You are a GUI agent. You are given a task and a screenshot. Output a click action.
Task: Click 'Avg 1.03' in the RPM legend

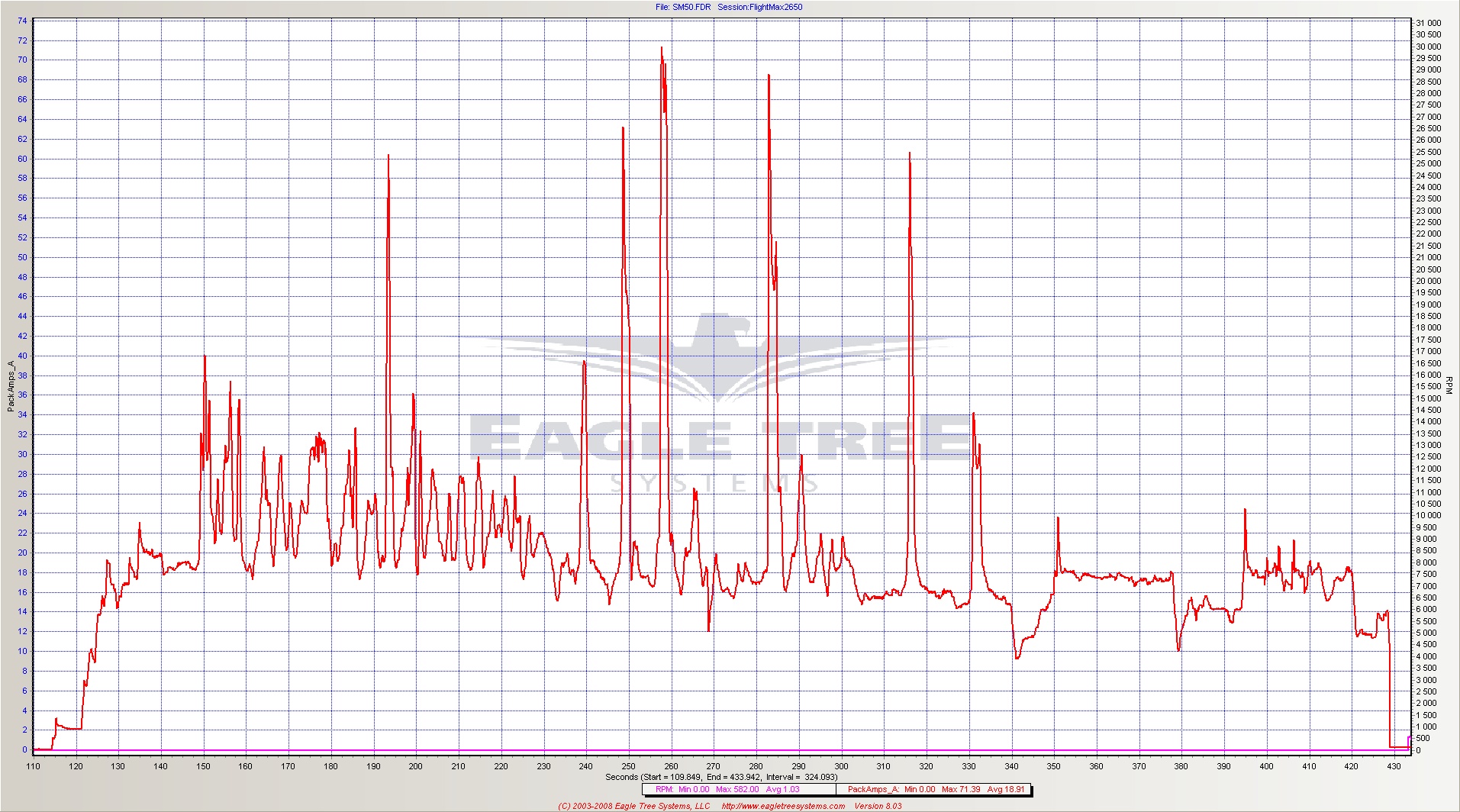point(783,789)
